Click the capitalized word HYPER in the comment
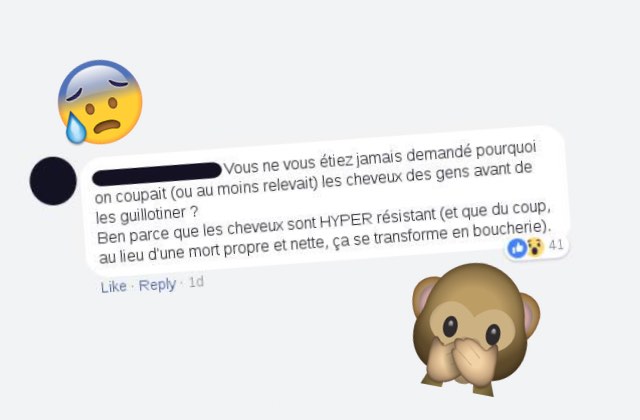This screenshot has height=420, width=640. click(x=346, y=220)
